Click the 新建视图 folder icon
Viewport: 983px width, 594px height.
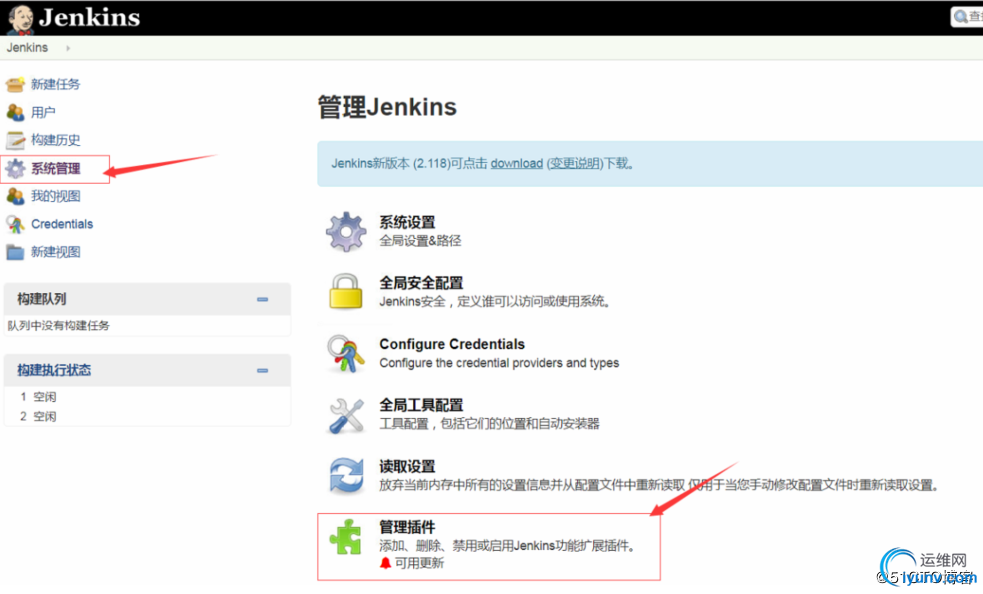(x=16, y=252)
